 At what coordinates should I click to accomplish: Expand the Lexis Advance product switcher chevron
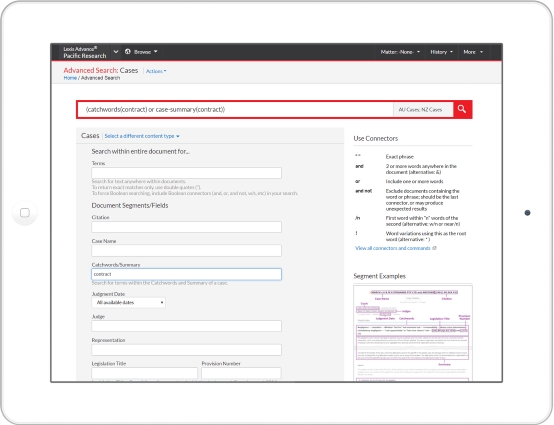click(x=116, y=52)
